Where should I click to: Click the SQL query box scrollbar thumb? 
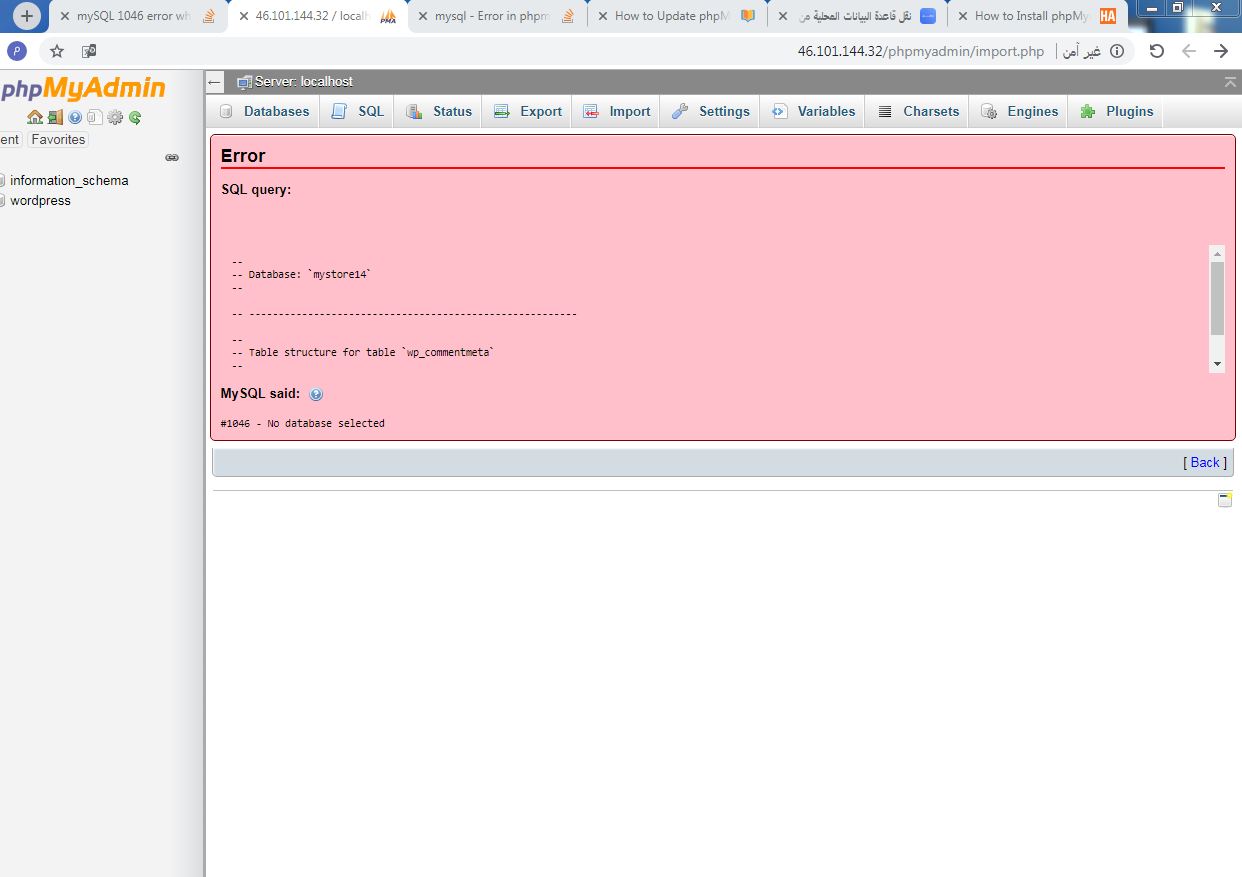coord(1217,298)
